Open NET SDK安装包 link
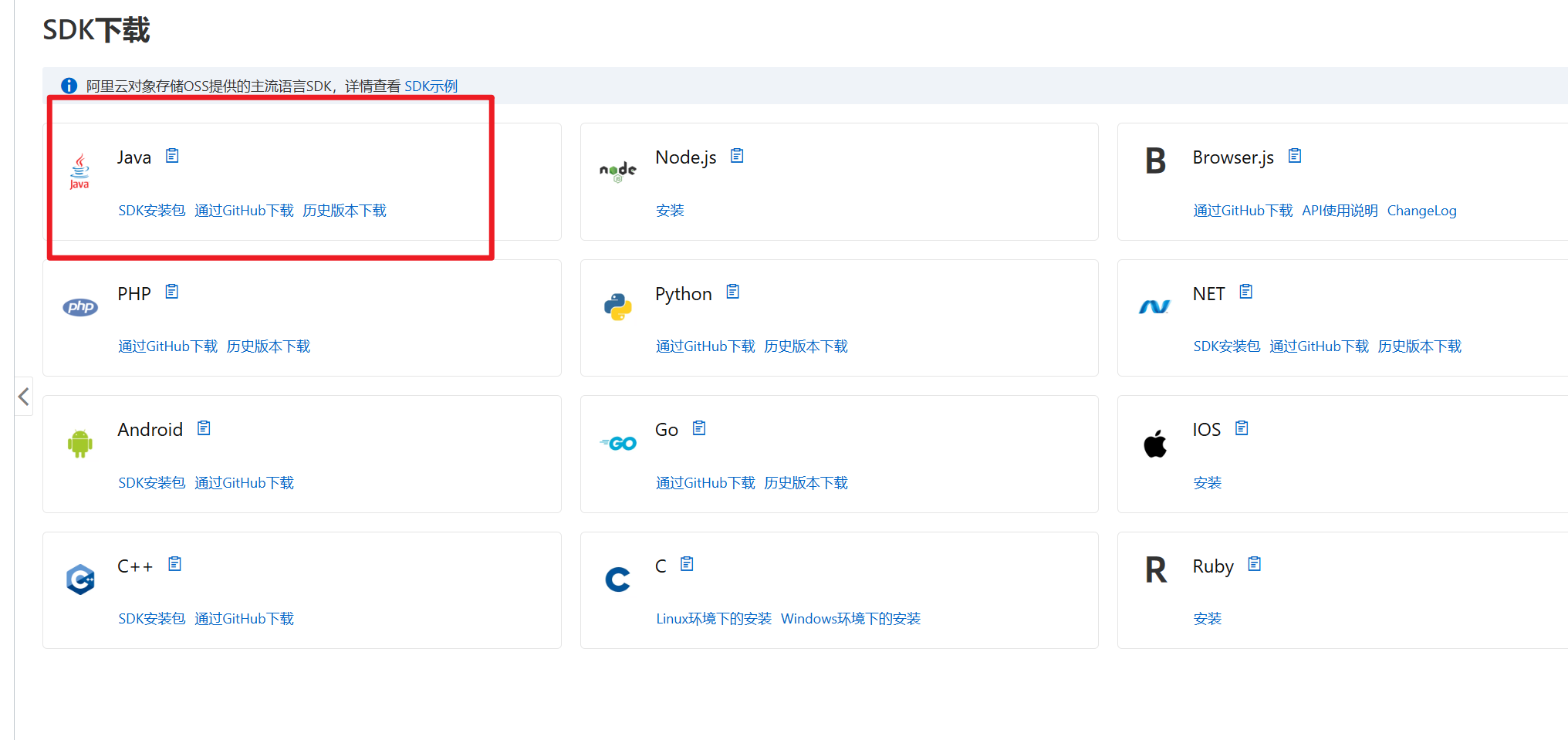The width and height of the screenshot is (1568, 740). pos(1227,346)
